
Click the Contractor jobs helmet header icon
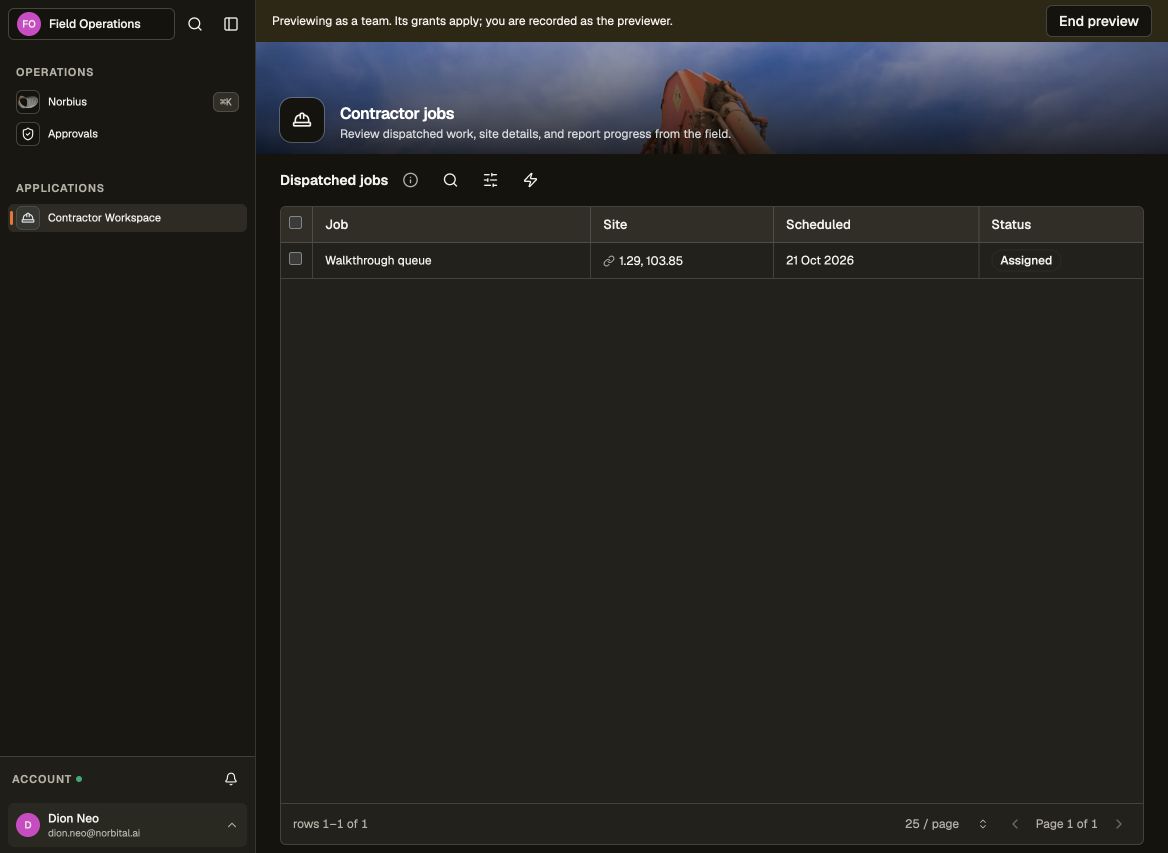pos(302,120)
